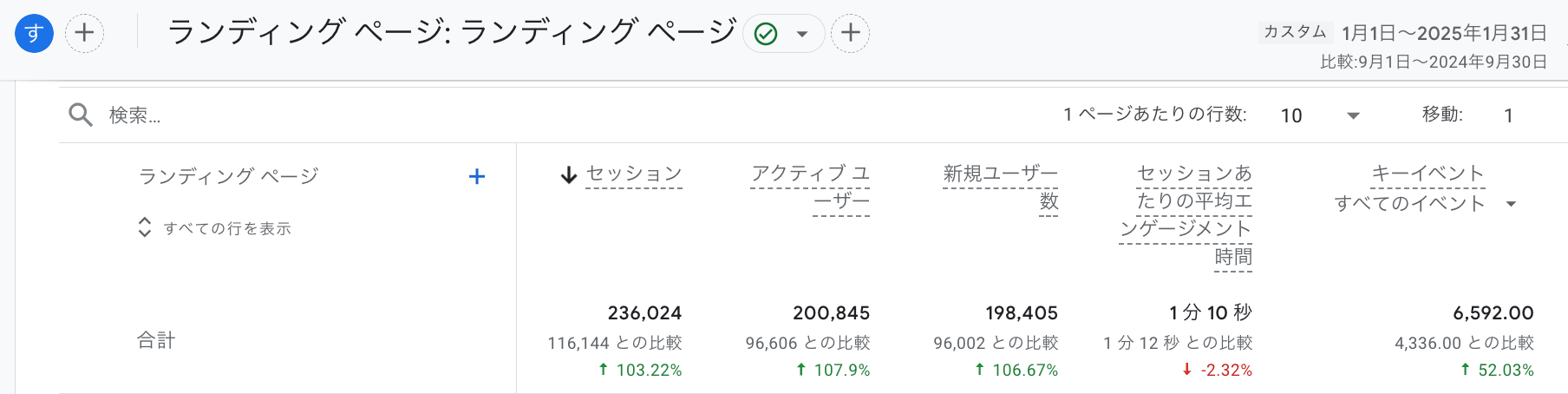Image resolution: width=1568 pixels, height=394 pixels.
Task: Expand rows via すべての行を表示 arrows icon
Action: [145, 227]
